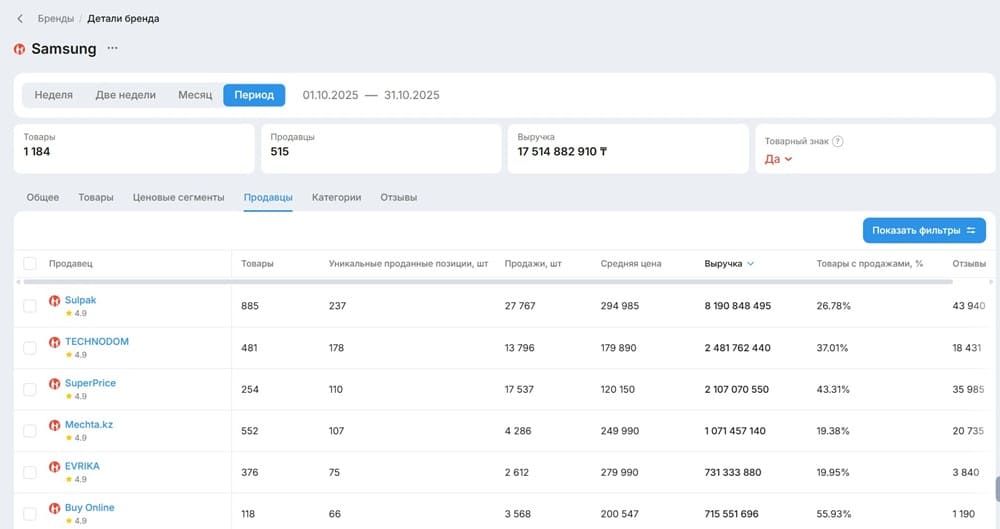
Task: Check the SuperPrice row checkbox
Action: [30, 389]
